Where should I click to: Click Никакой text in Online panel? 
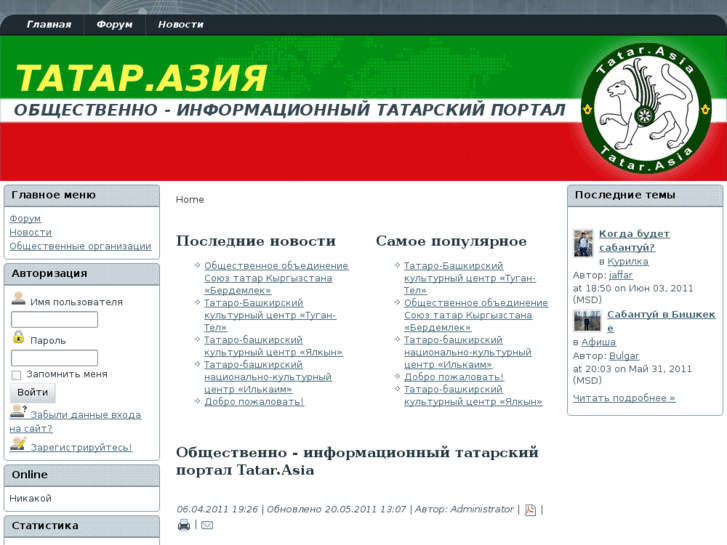(x=30, y=499)
